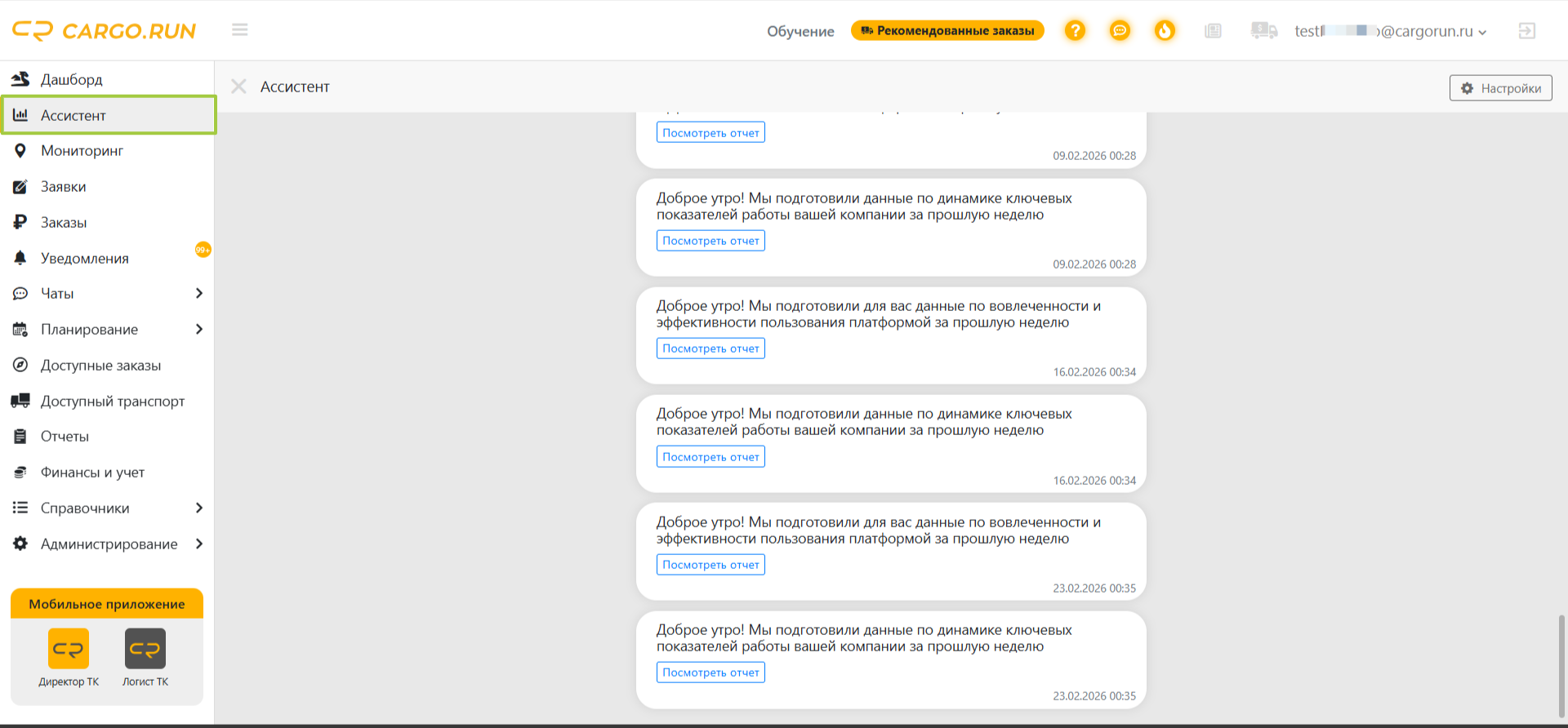This screenshot has height=728, width=1568.
Task: Click the Доступный транспорт truck icon
Action: [x=20, y=401]
